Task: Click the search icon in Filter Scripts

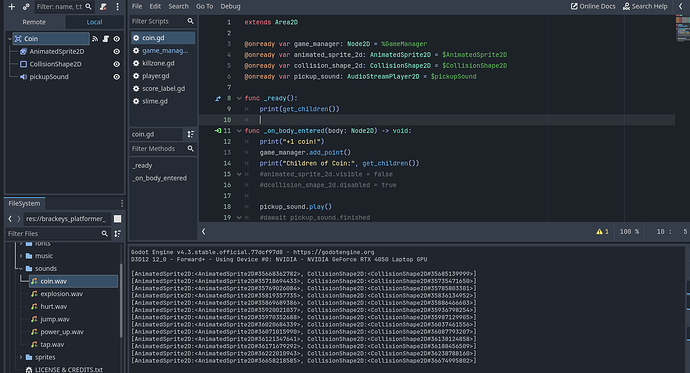Action: pyautogui.click(x=190, y=21)
